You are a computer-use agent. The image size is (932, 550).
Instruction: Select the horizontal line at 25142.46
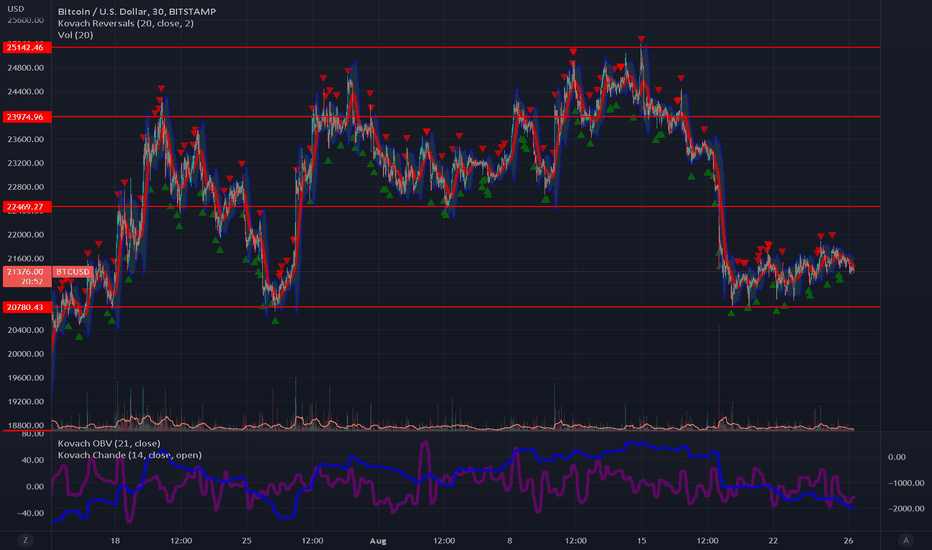coord(465,47)
